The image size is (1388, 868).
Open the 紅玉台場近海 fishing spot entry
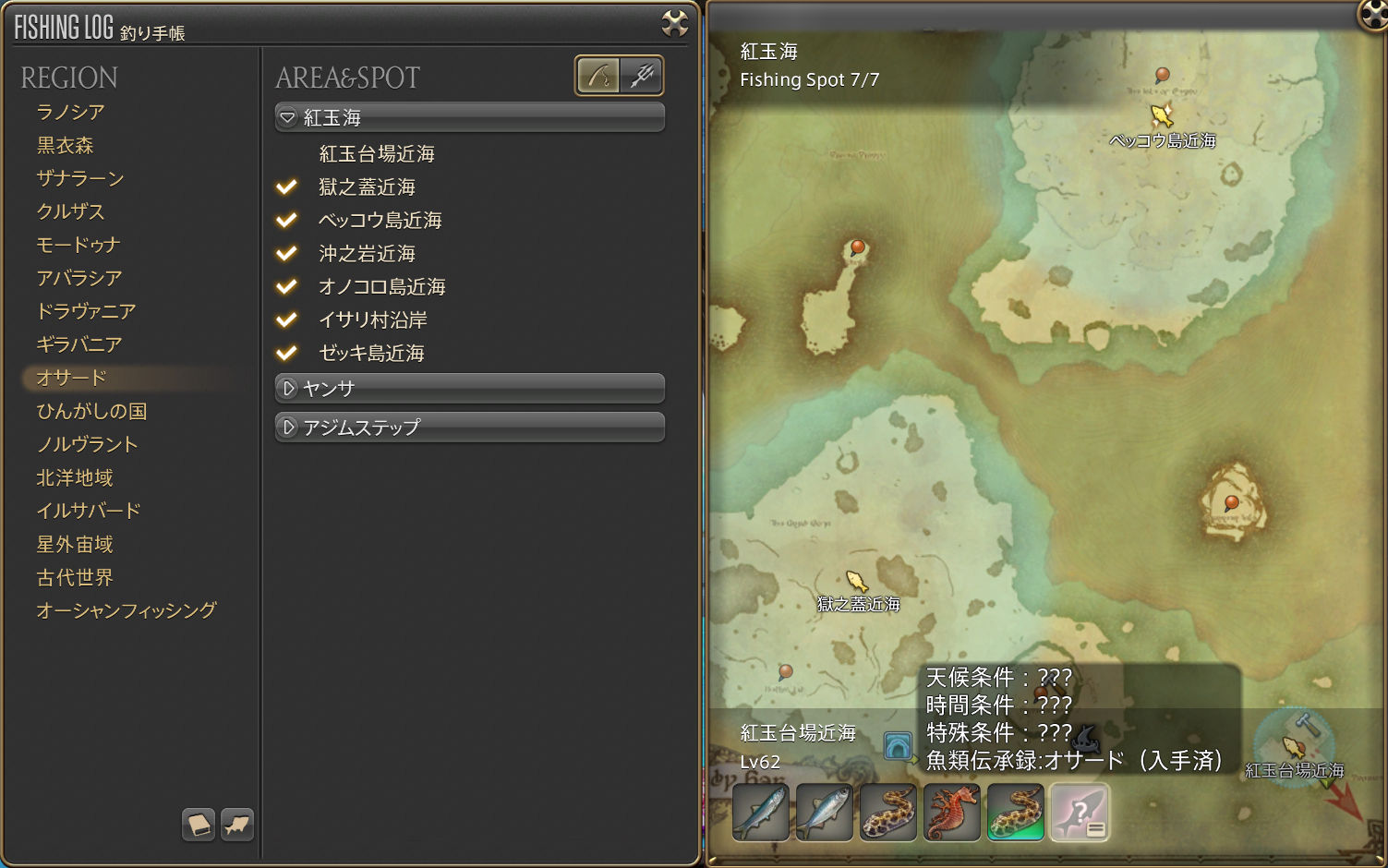(377, 153)
